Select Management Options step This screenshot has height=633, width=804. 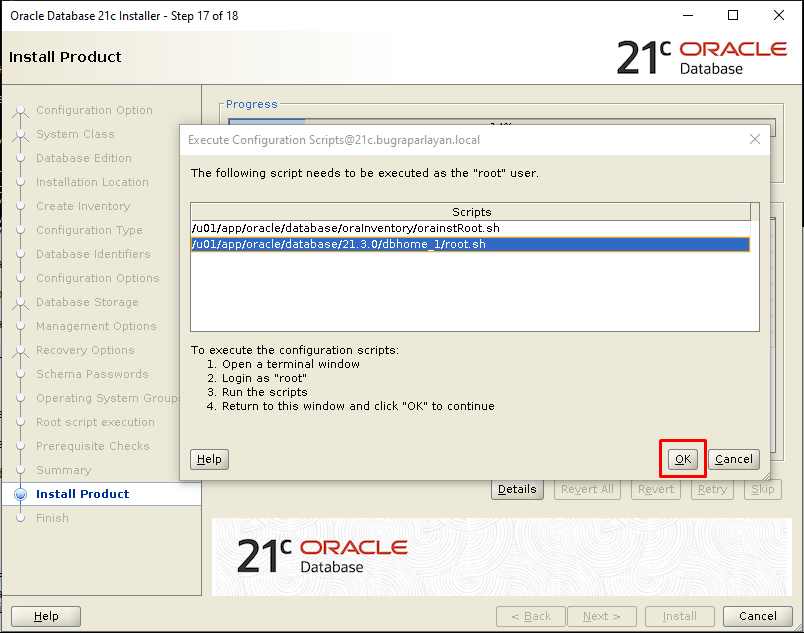(x=96, y=326)
